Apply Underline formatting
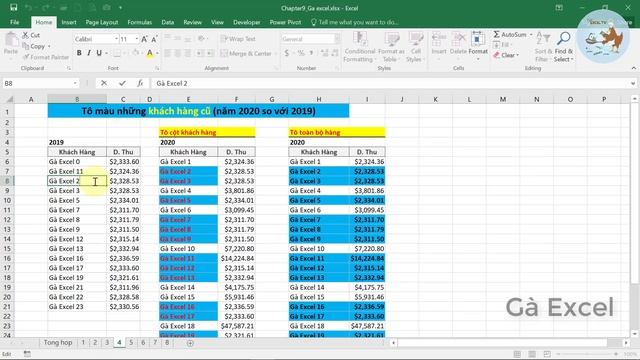This screenshot has height=360, width=640. (x=99, y=53)
